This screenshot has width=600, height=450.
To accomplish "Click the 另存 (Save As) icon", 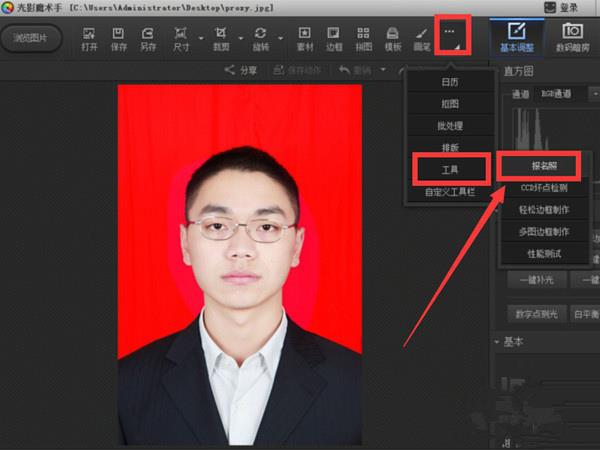I will tap(148, 38).
